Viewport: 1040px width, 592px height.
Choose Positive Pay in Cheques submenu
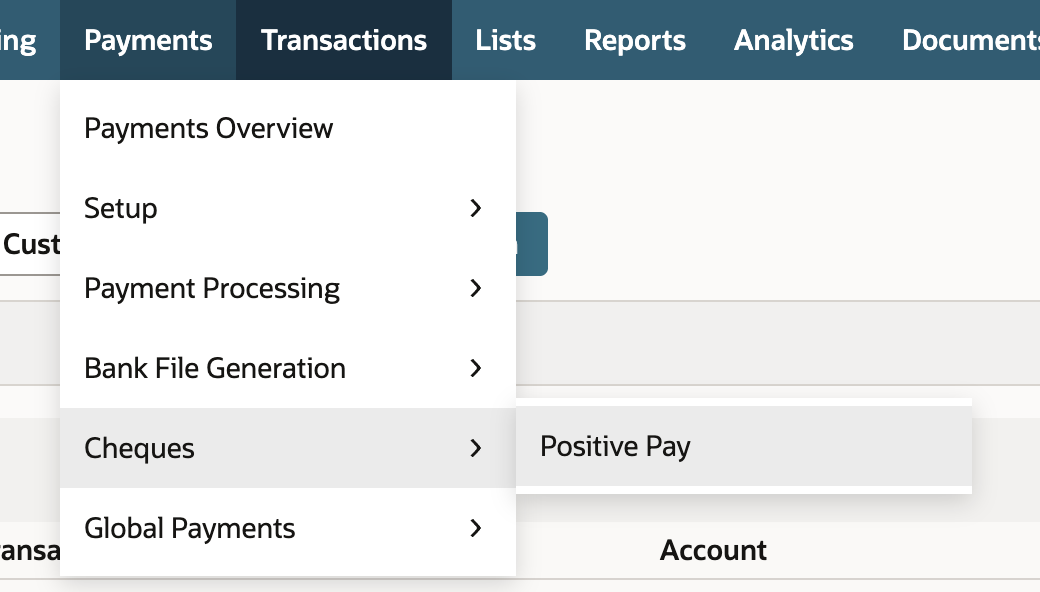pos(744,446)
